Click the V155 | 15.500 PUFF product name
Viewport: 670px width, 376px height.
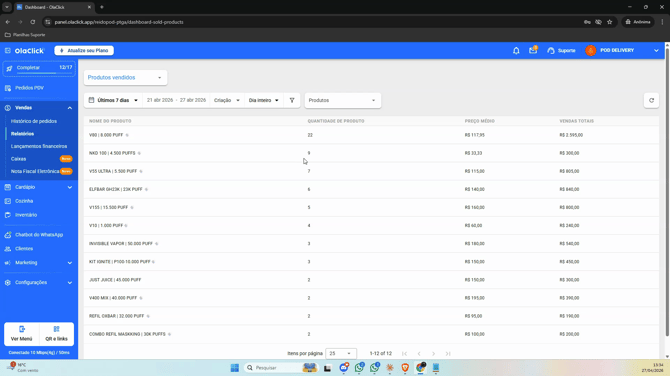click(x=109, y=208)
